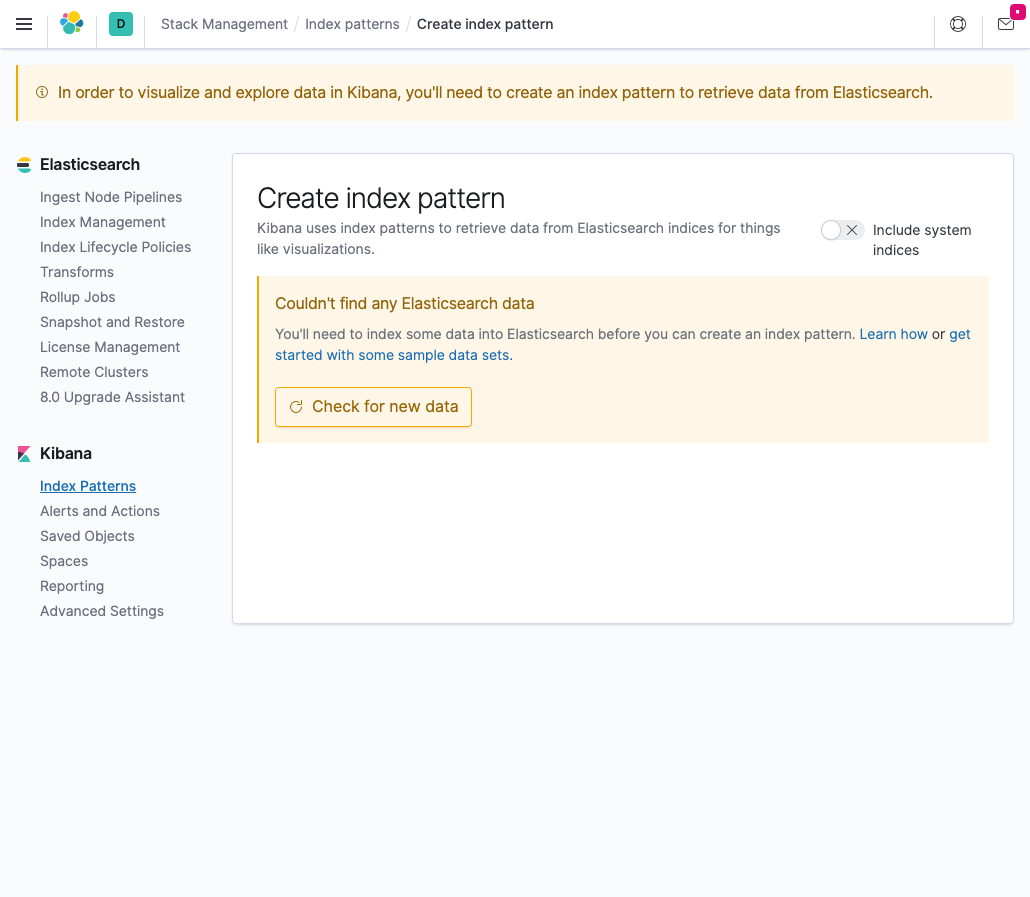Open Ingest Node Pipelines
The image size is (1030, 897).
(x=111, y=198)
